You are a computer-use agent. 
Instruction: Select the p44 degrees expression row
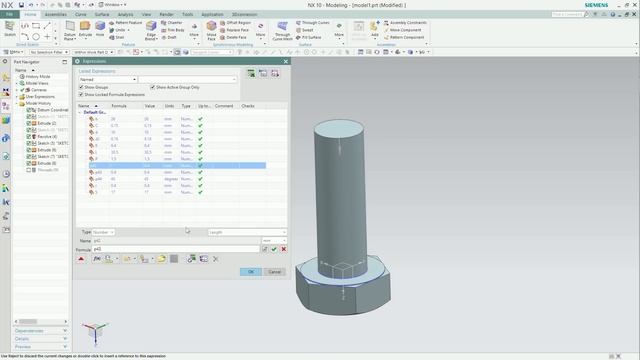(177, 179)
